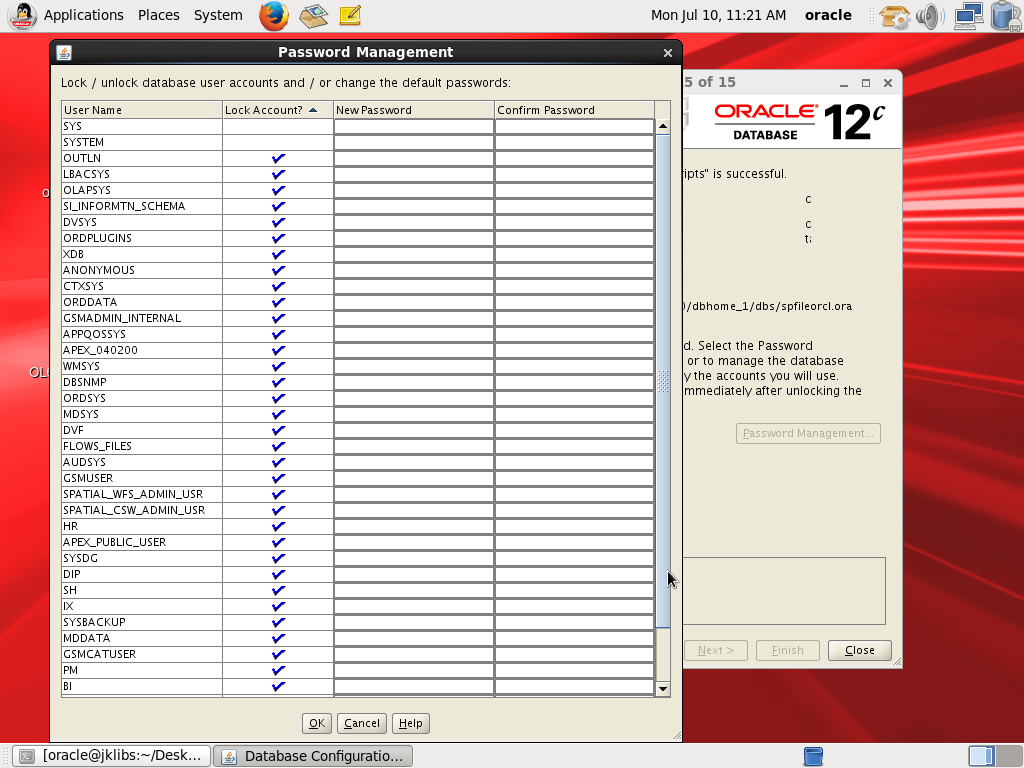This screenshot has height=768, width=1024.
Task: Click the scrollbar up arrow
Action: click(x=662, y=127)
